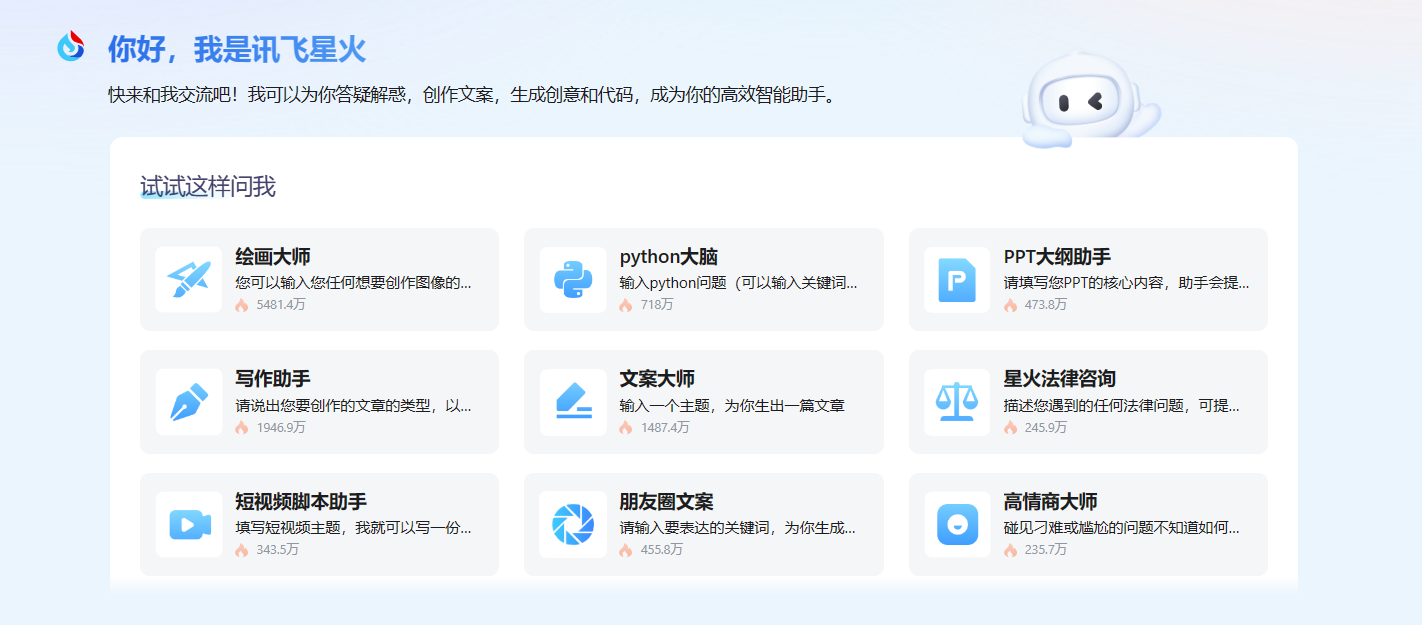Click the 235.7万 usage count
Image resolution: width=1422 pixels, height=625 pixels.
[x=1046, y=550]
